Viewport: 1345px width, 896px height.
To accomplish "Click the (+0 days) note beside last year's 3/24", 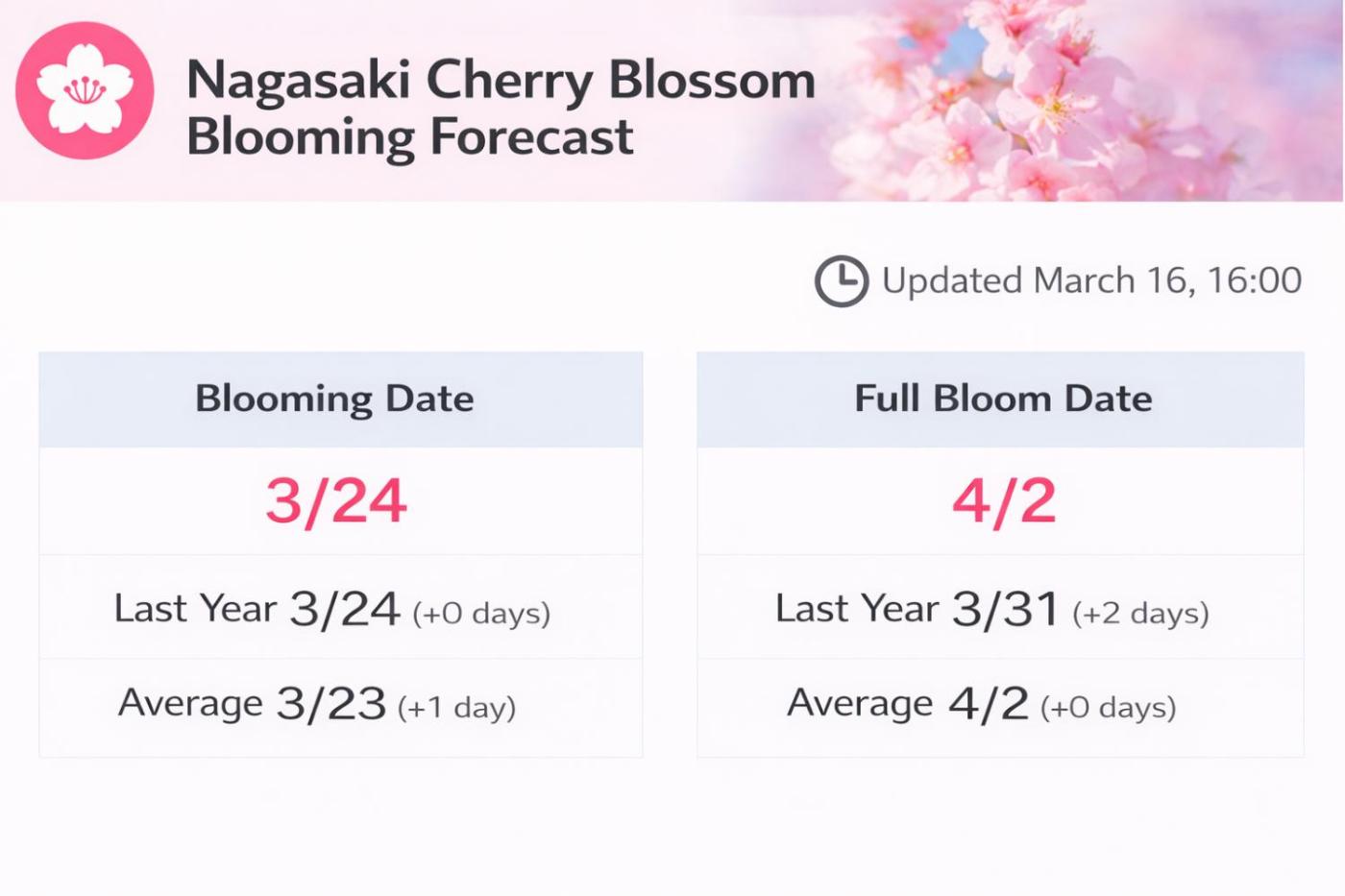I will [481, 613].
